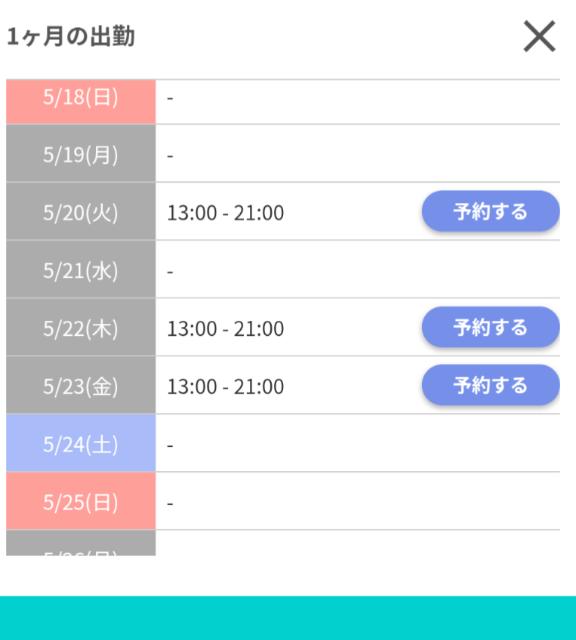Screen dimensions: 576x640
Task: Select the 5/18(日) date cell
Action: coord(81,102)
